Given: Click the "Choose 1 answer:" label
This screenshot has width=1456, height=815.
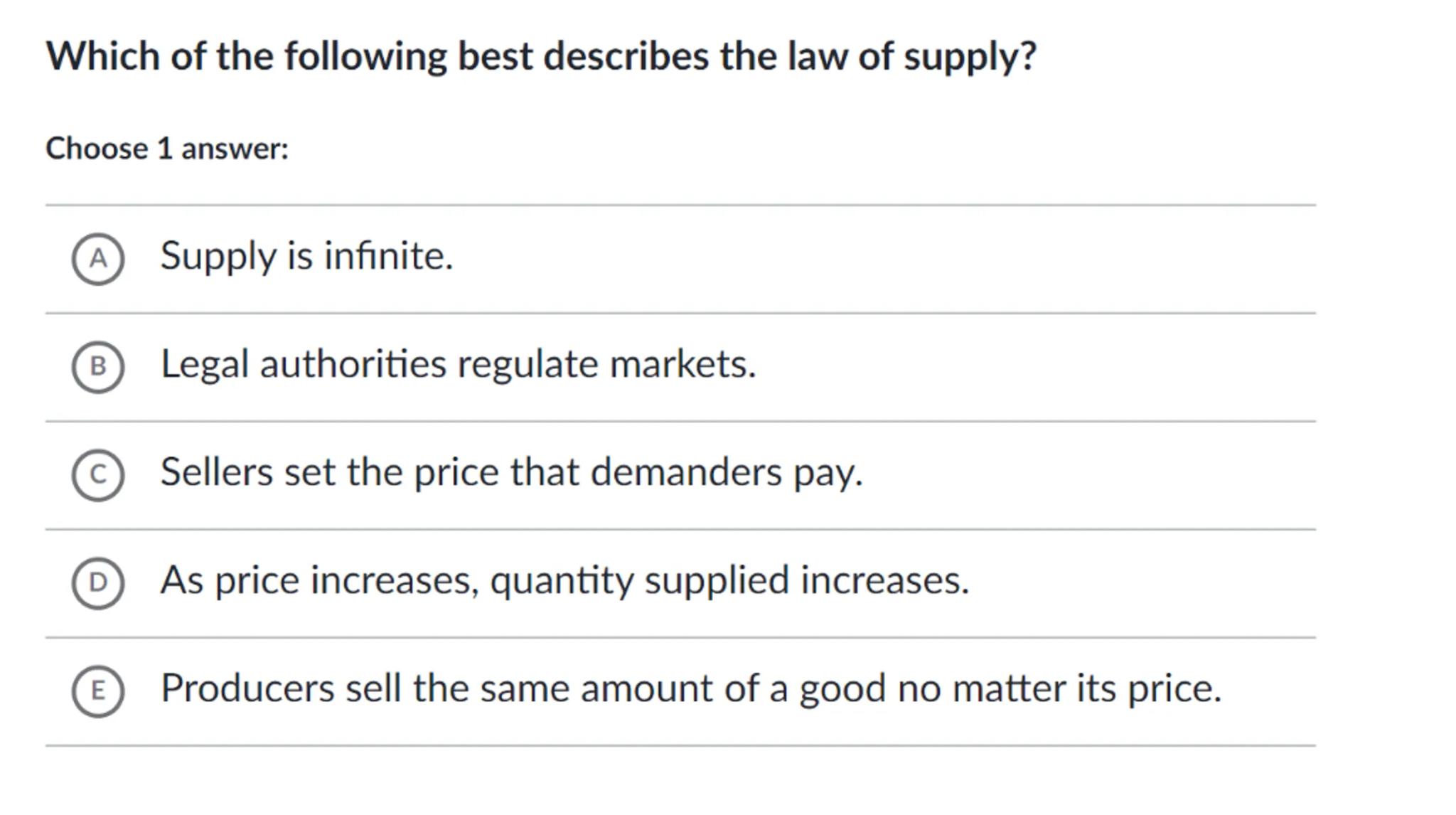Looking at the screenshot, I should pos(167,149).
